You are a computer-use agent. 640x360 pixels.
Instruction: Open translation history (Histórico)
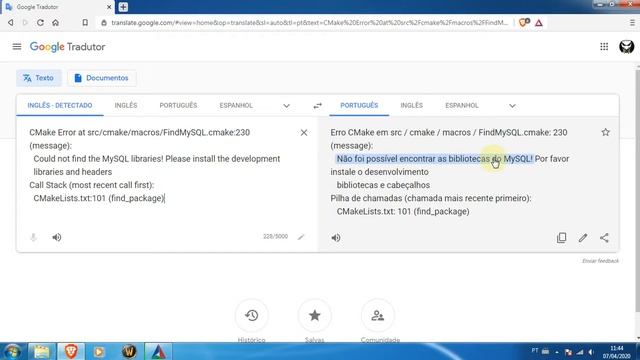251,316
